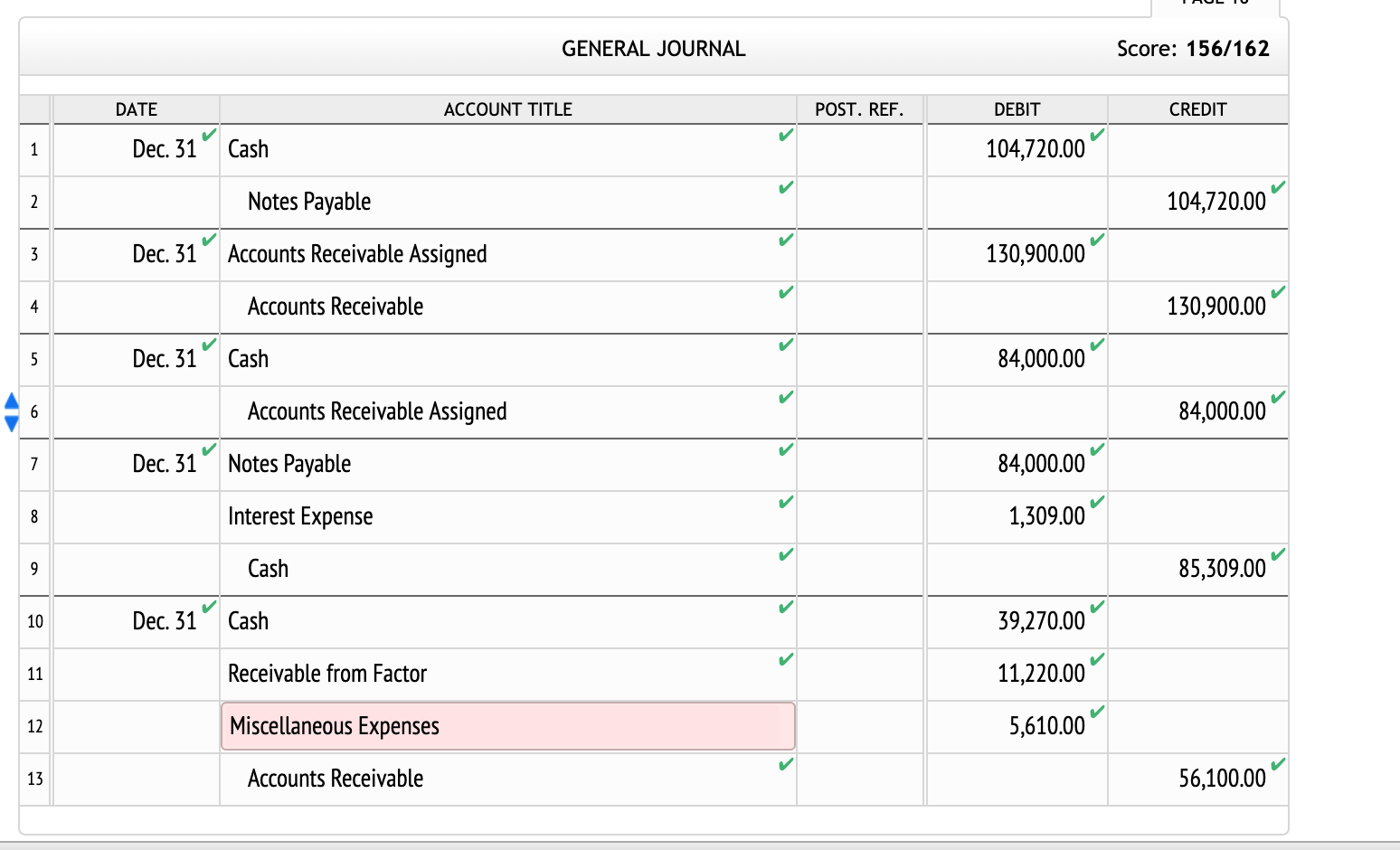Click Notes Payable in row 7
1400x850 pixels.
point(289,464)
